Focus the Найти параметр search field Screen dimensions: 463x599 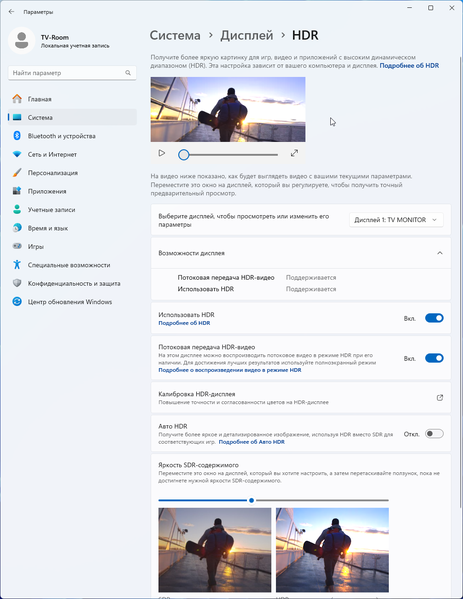coord(72,73)
